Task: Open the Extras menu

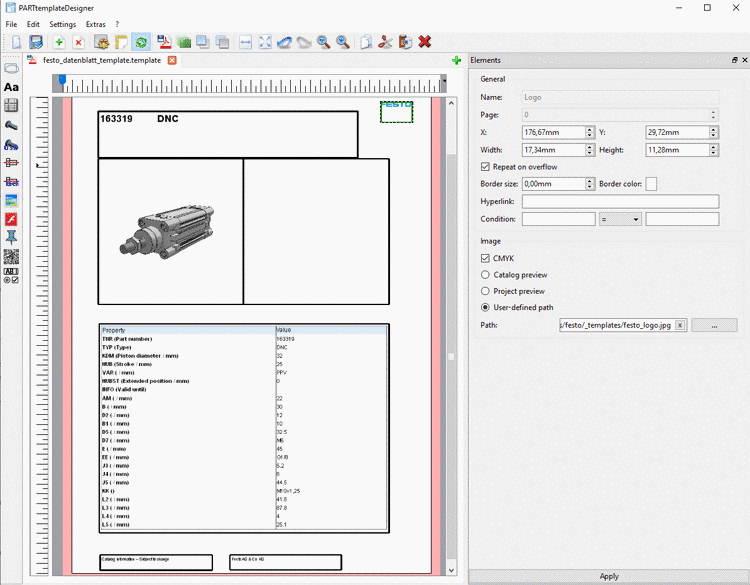Action: 95,24
